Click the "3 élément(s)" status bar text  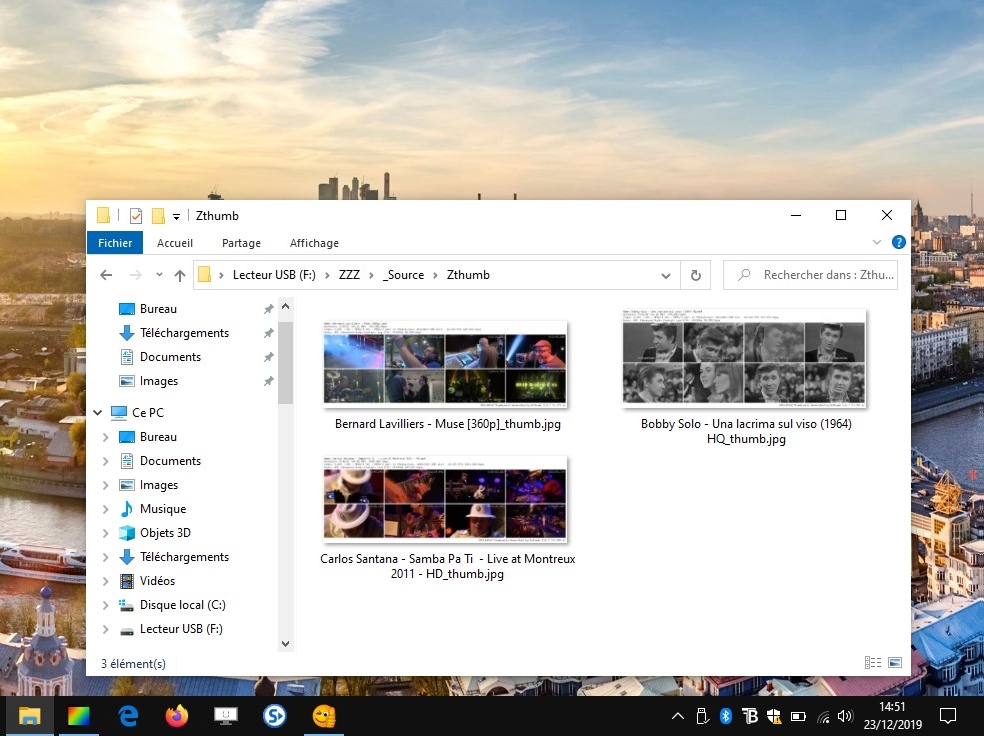click(x=133, y=663)
